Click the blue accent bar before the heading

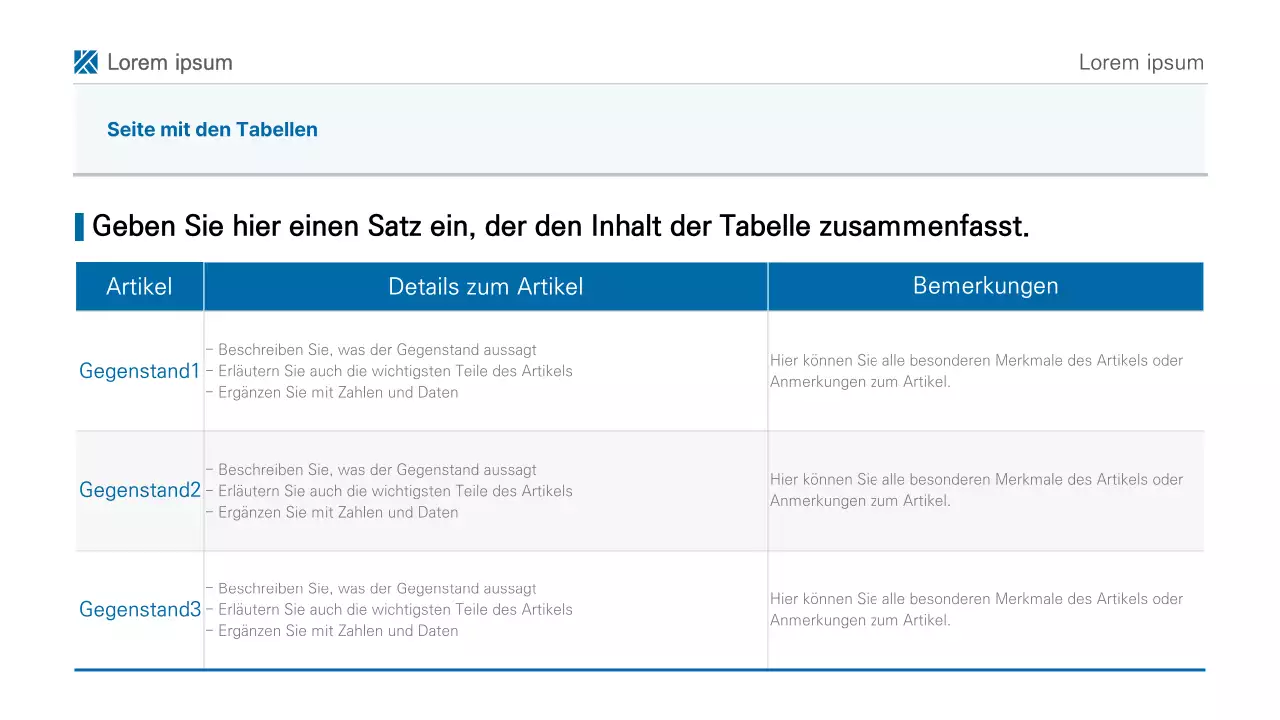click(x=80, y=226)
